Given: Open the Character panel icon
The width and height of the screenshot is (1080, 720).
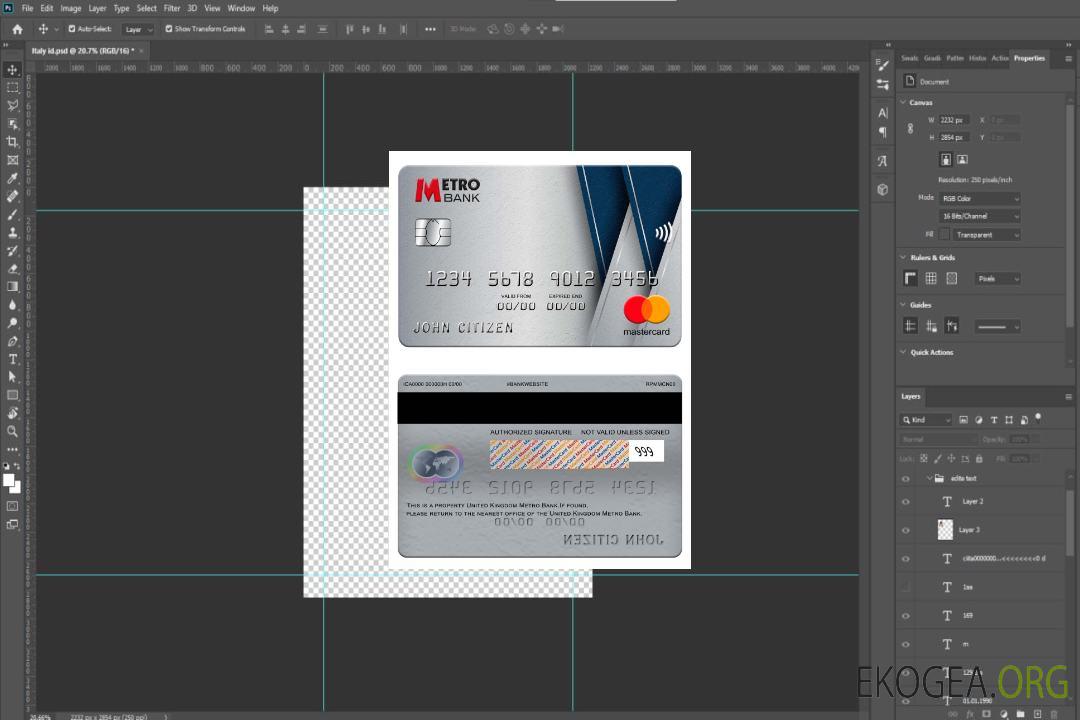Looking at the screenshot, I should (883, 113).
